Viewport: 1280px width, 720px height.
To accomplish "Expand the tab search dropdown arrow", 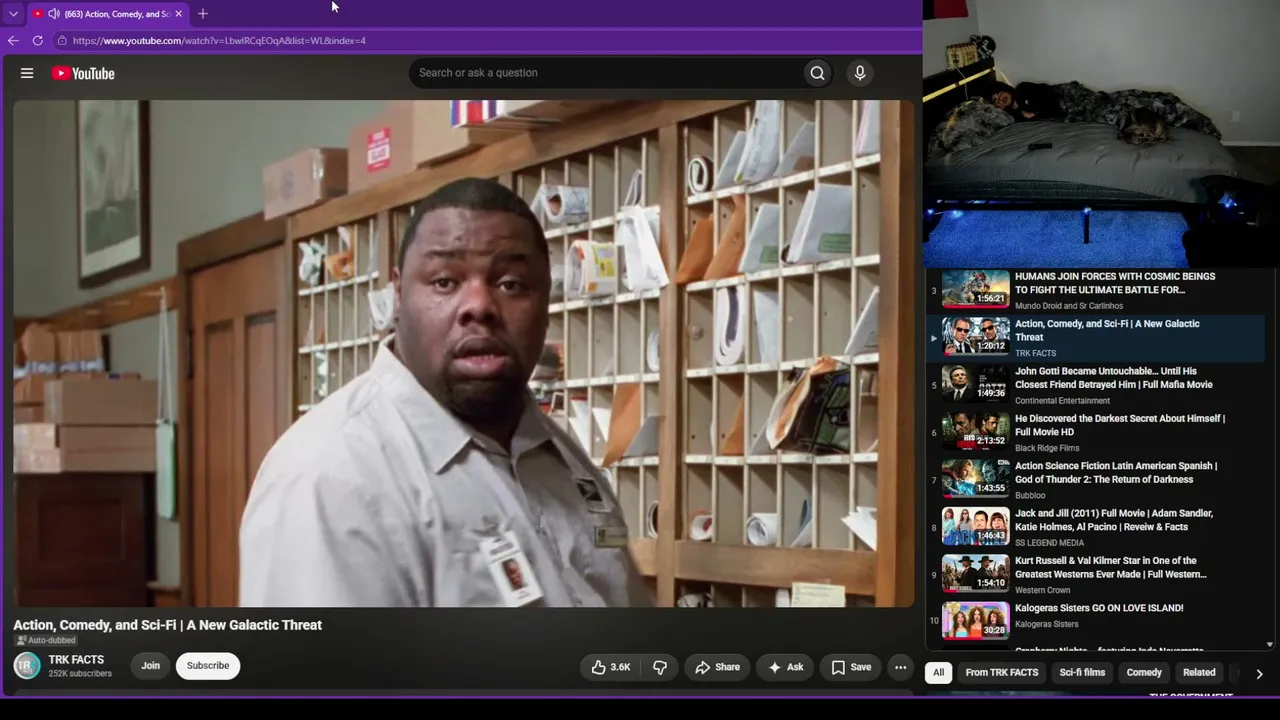I will click(x=13, y=14).
